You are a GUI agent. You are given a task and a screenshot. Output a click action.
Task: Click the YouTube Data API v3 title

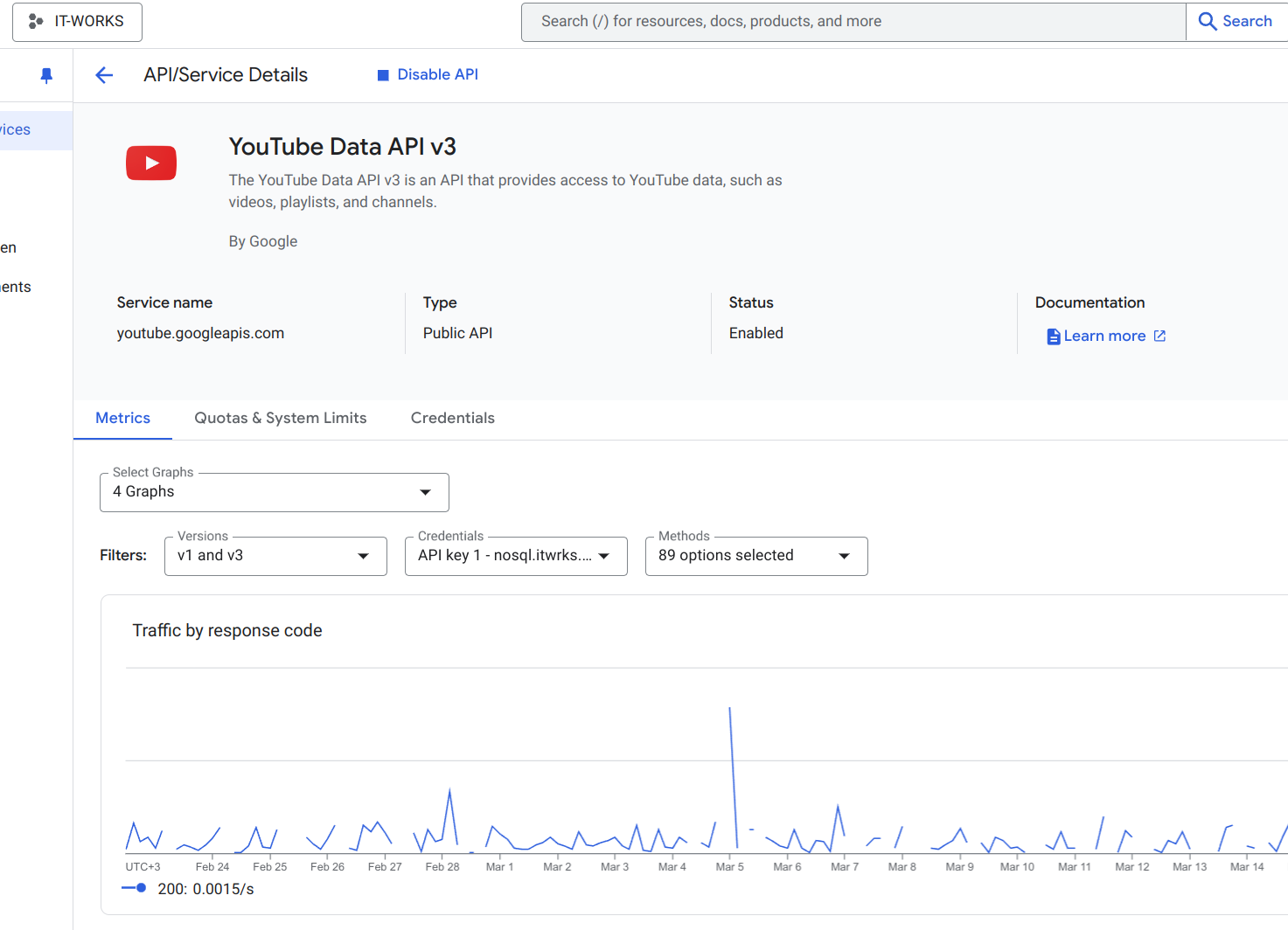(343, 147)
